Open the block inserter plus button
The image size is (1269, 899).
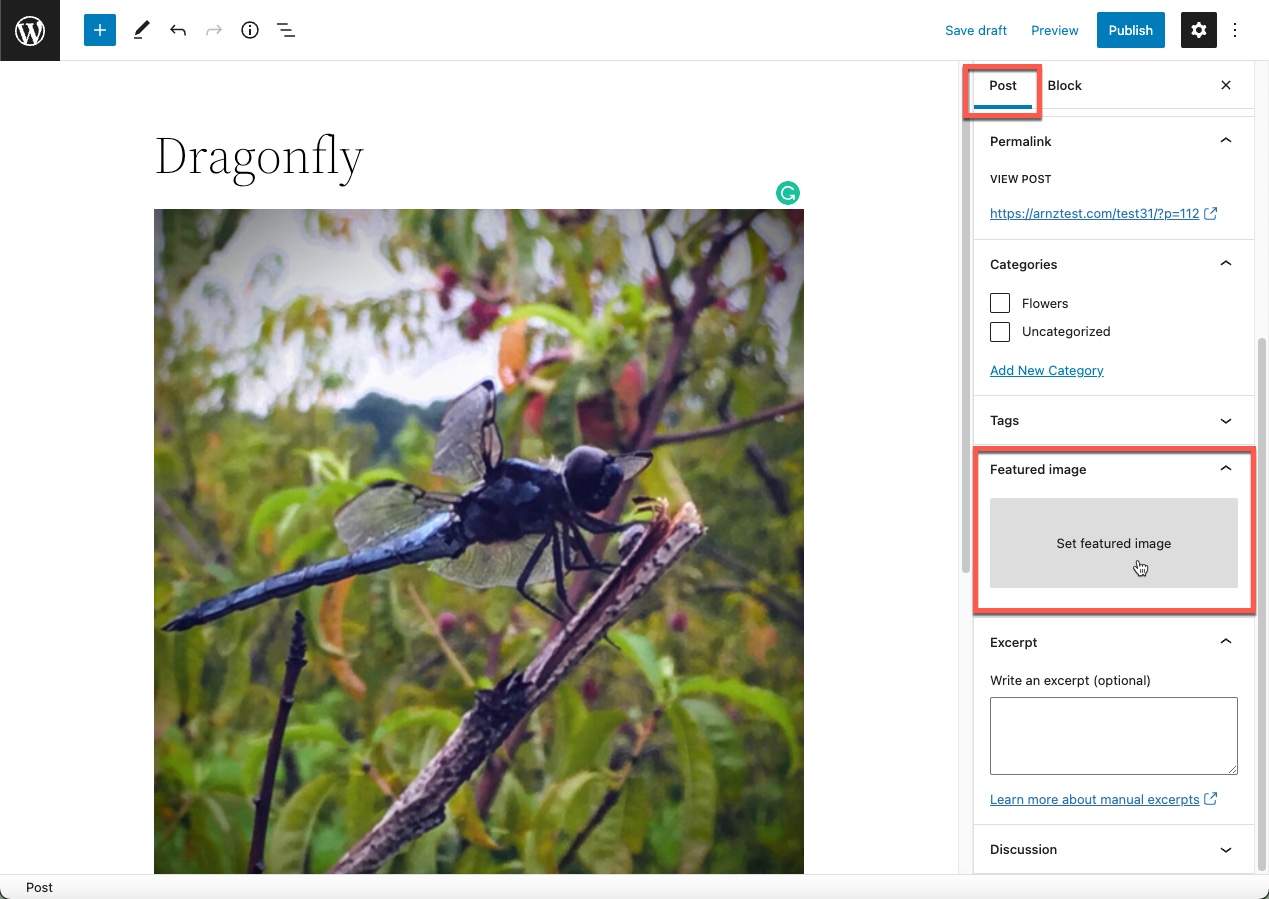[100, 30]
